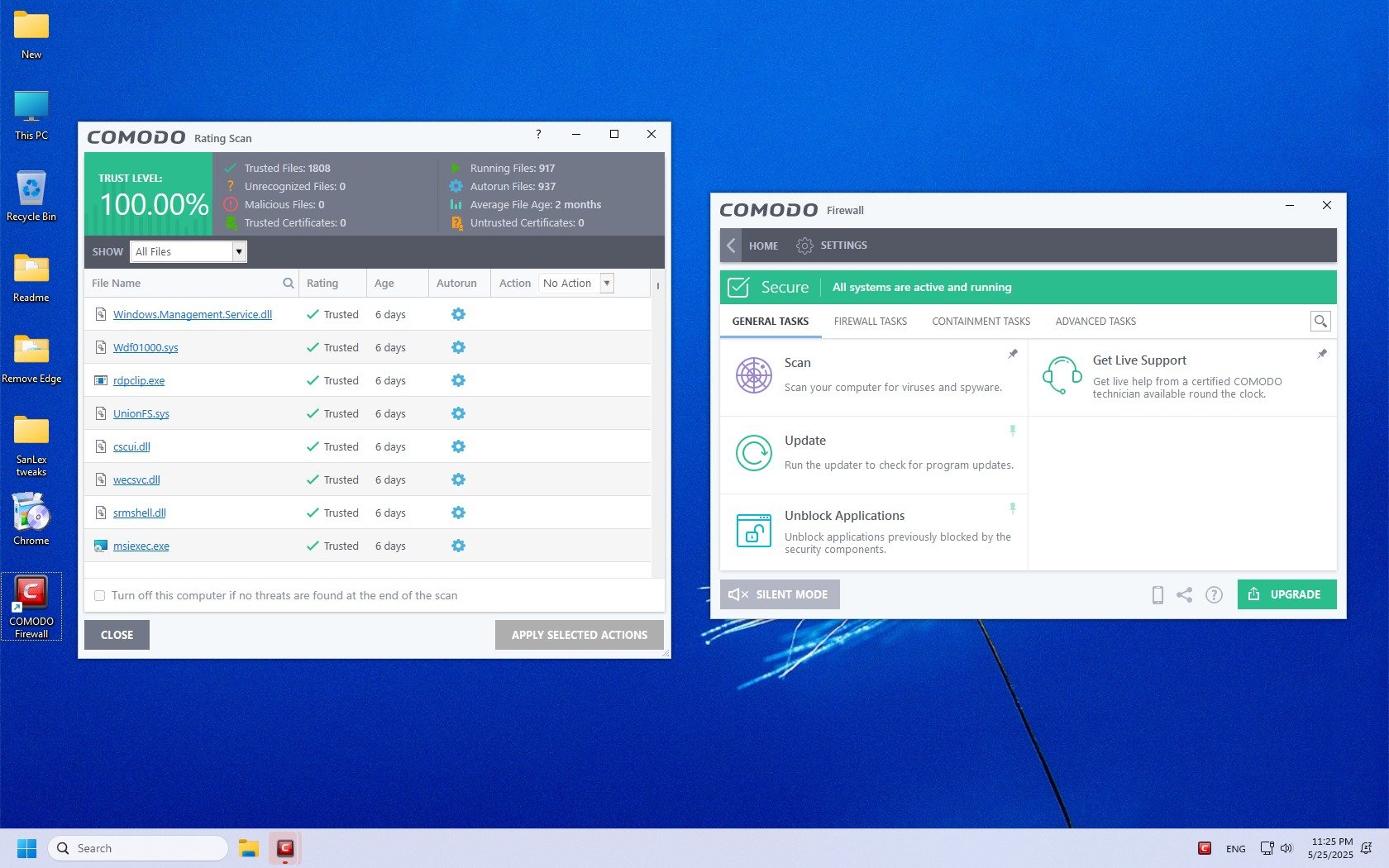
Task: Click the Update circular arrow icon
Action: pos(753,453)
